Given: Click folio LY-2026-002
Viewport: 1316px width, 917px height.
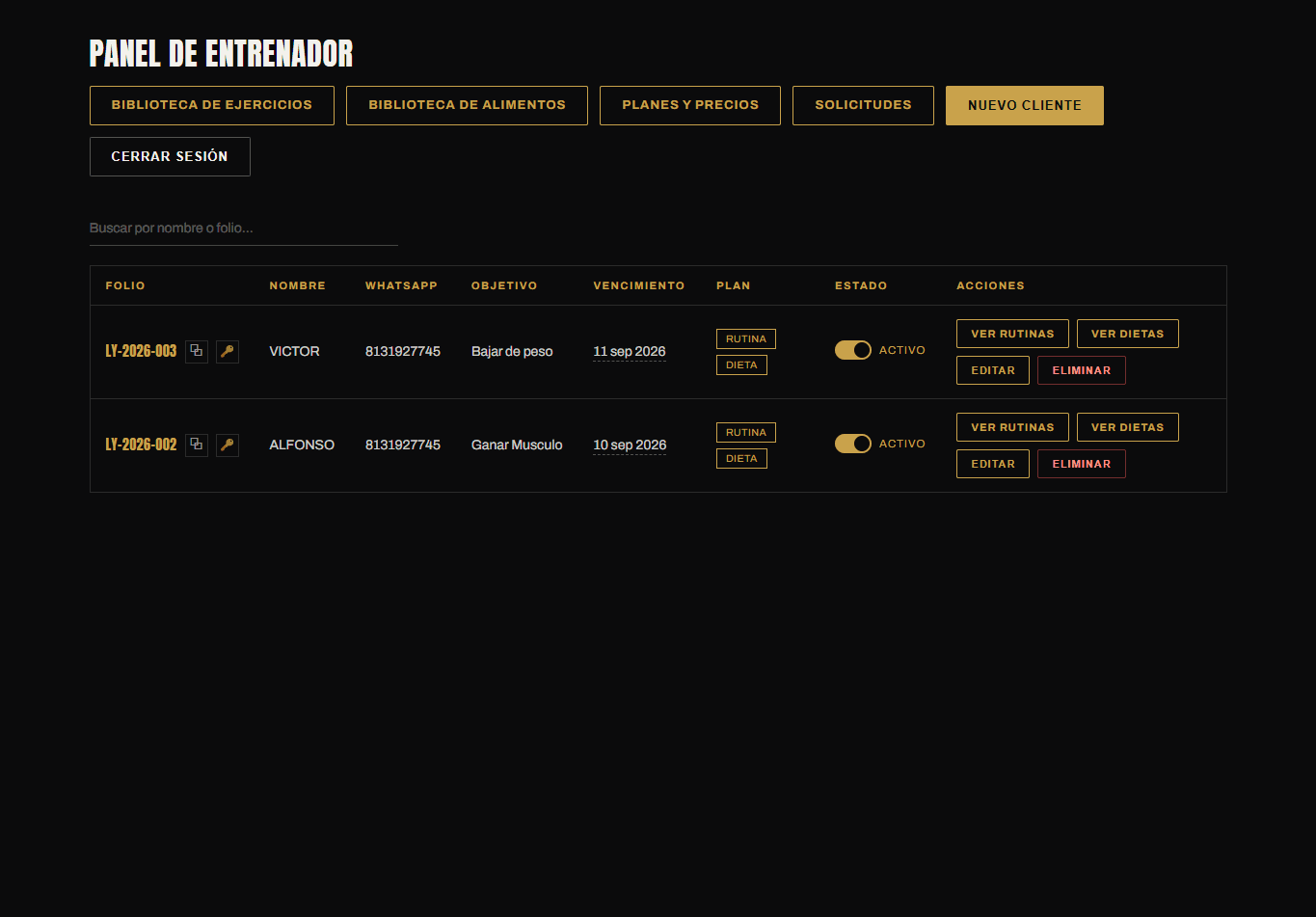Looking at the screenshot, I should [x=141, y=445].
